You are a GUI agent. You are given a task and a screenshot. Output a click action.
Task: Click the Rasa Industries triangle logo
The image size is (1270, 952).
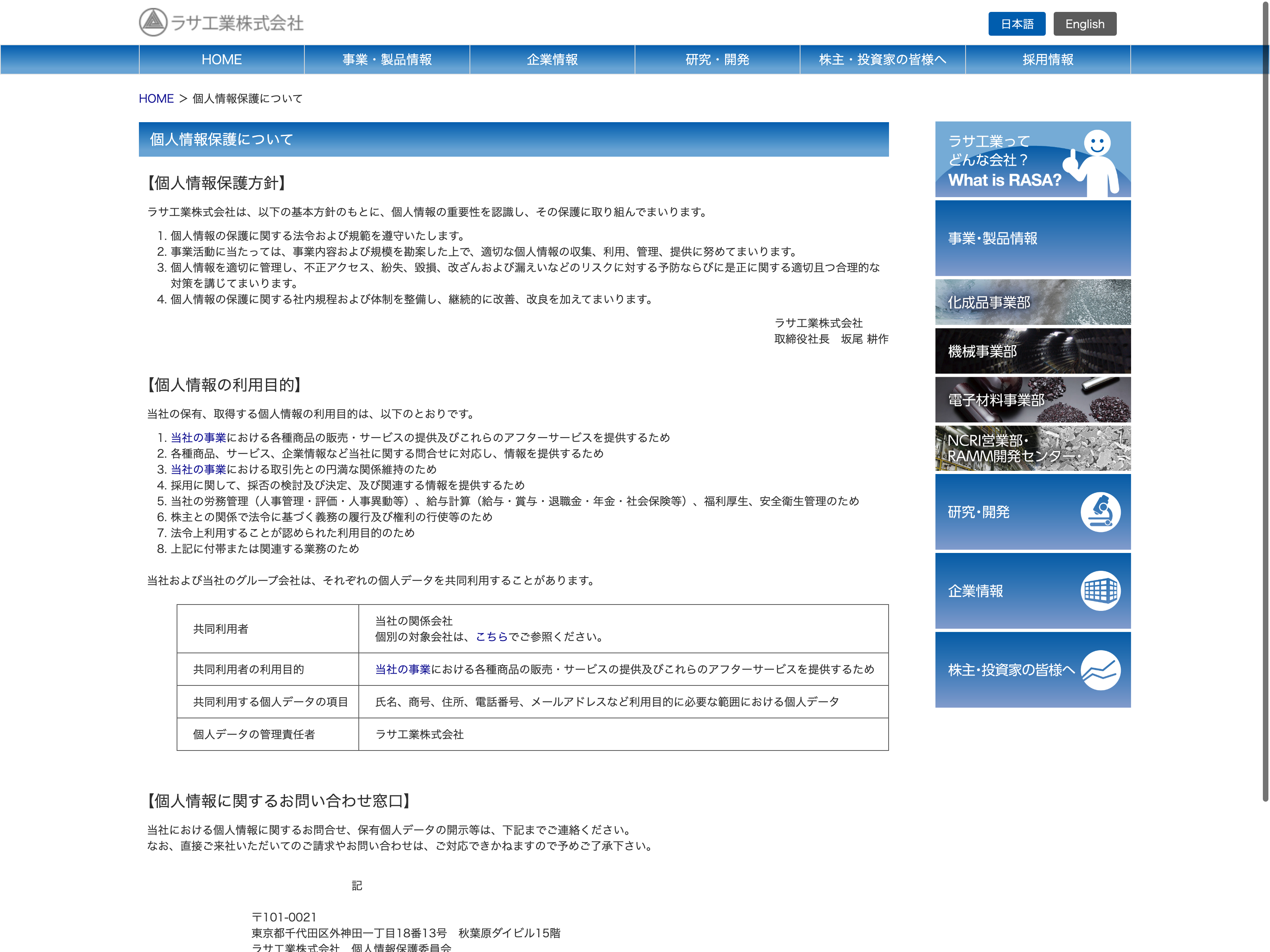click(153, 22)
